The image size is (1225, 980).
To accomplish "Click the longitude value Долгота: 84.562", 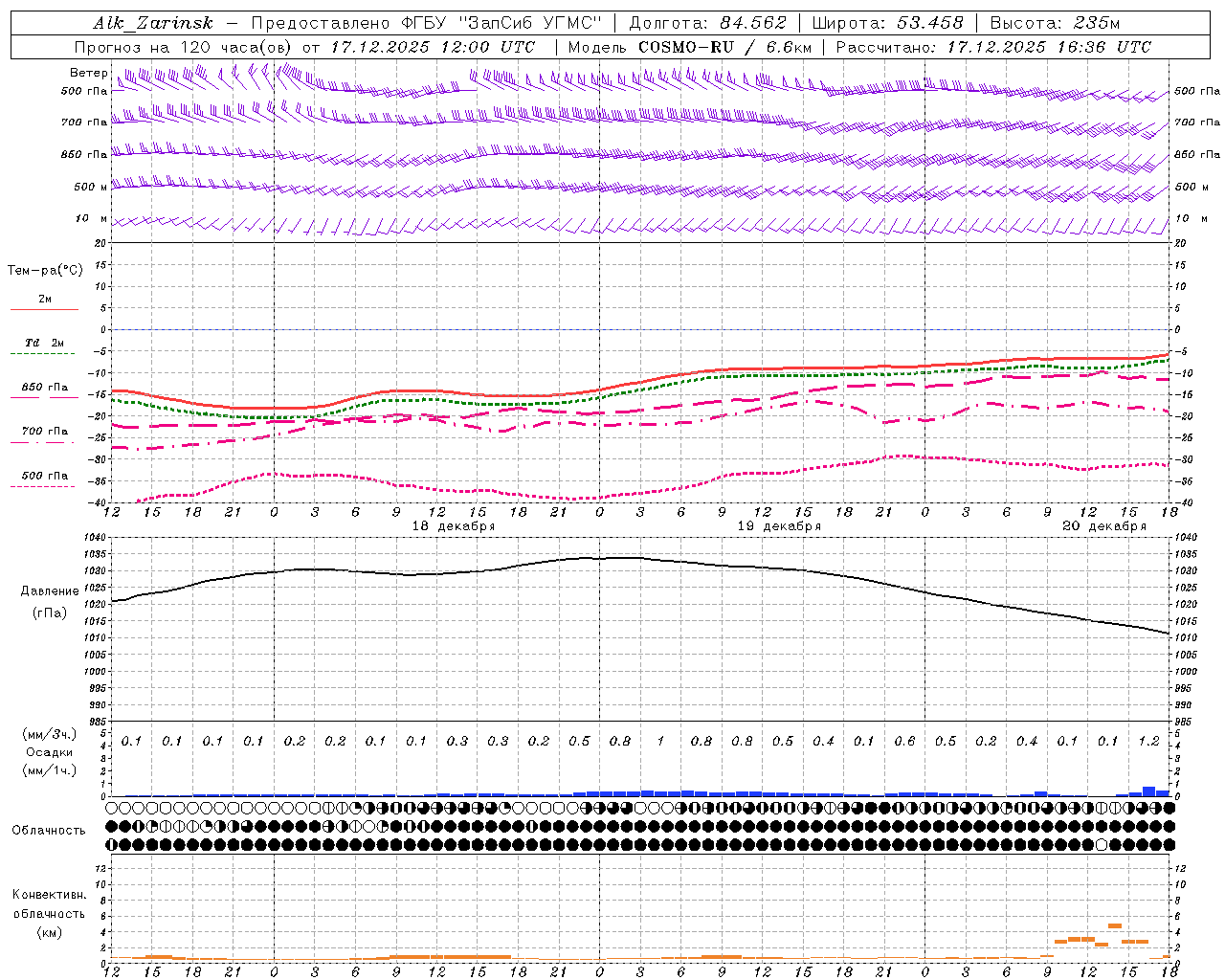I will (707, 23).
